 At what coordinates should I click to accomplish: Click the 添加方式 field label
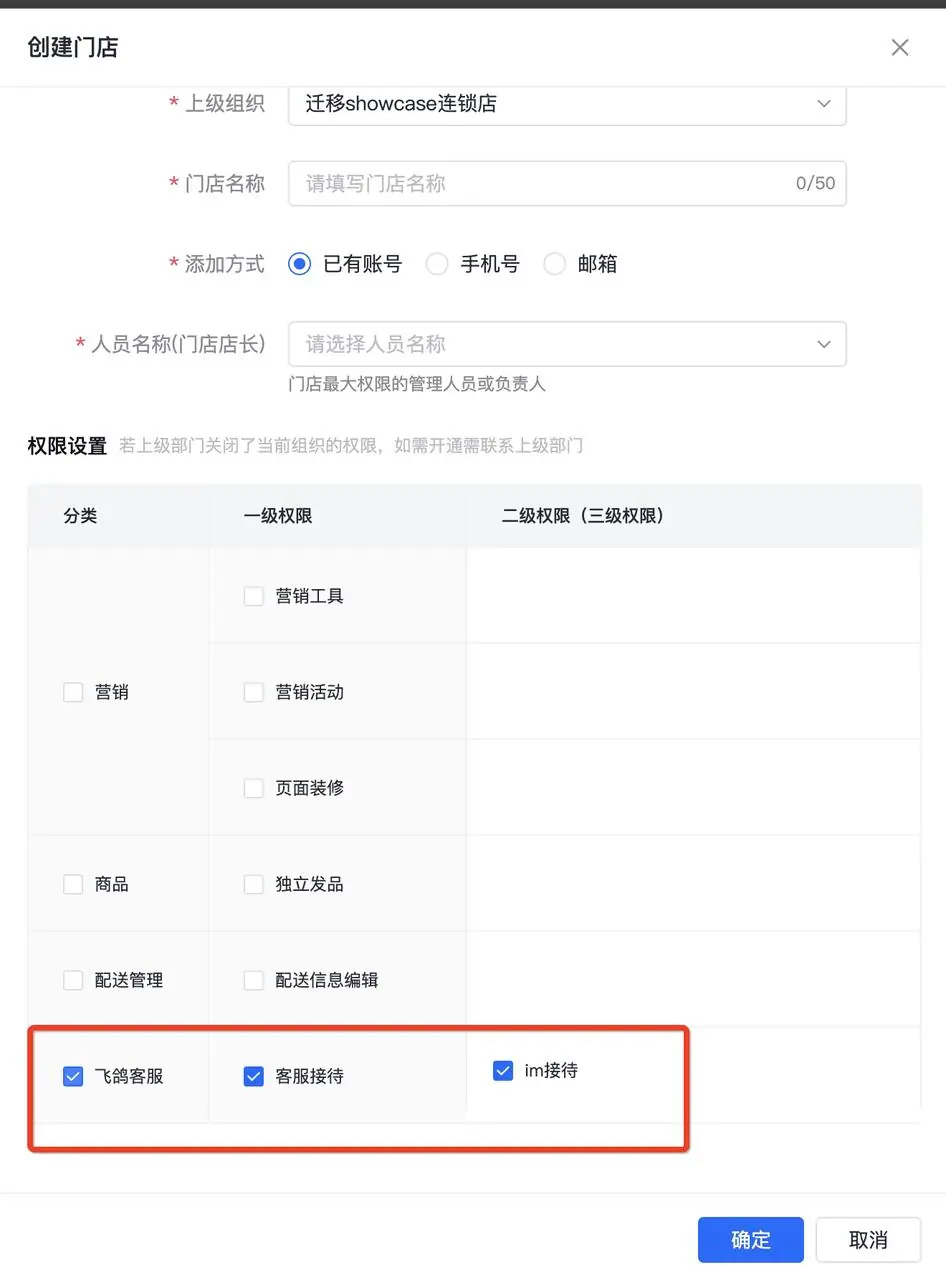point(225,264)
